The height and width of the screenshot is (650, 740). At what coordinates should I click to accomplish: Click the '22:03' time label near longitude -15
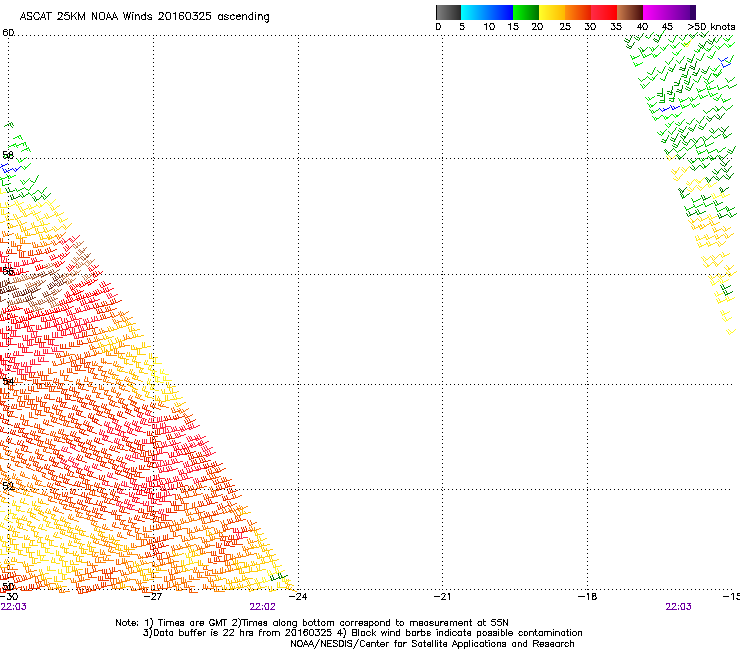tap(678, 607)
